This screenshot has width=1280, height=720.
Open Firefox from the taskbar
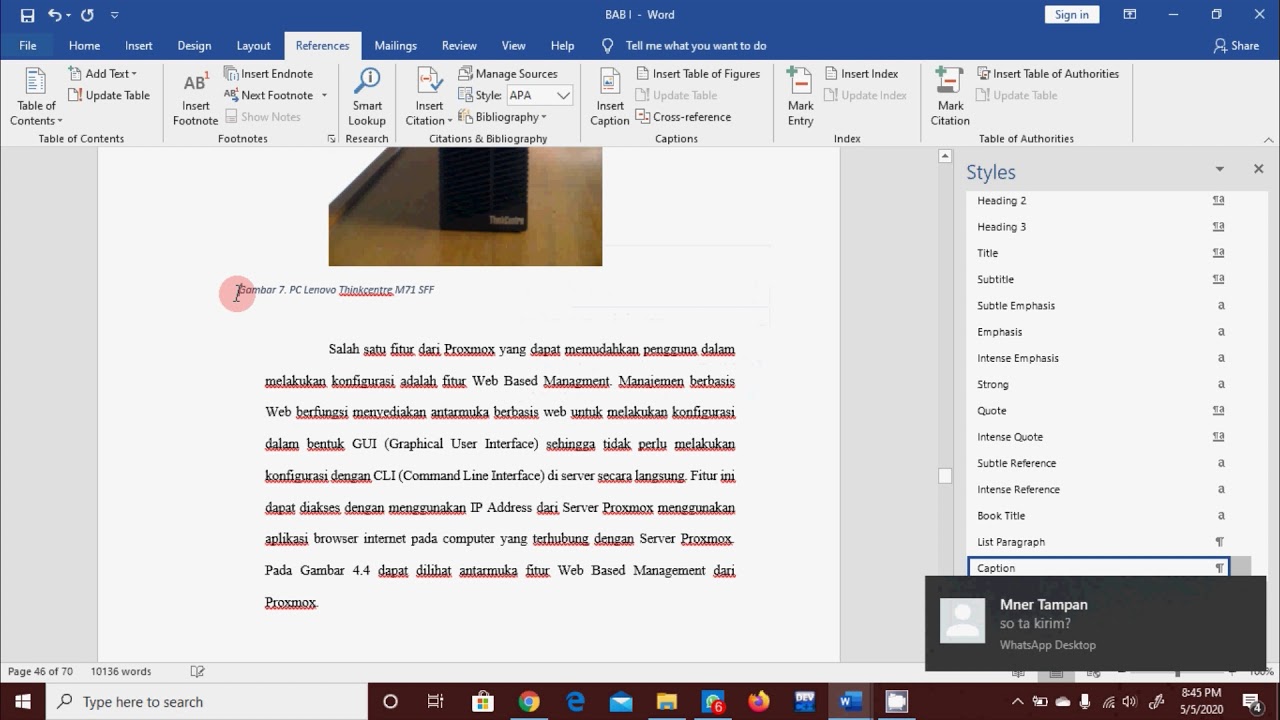coord(759,701)
